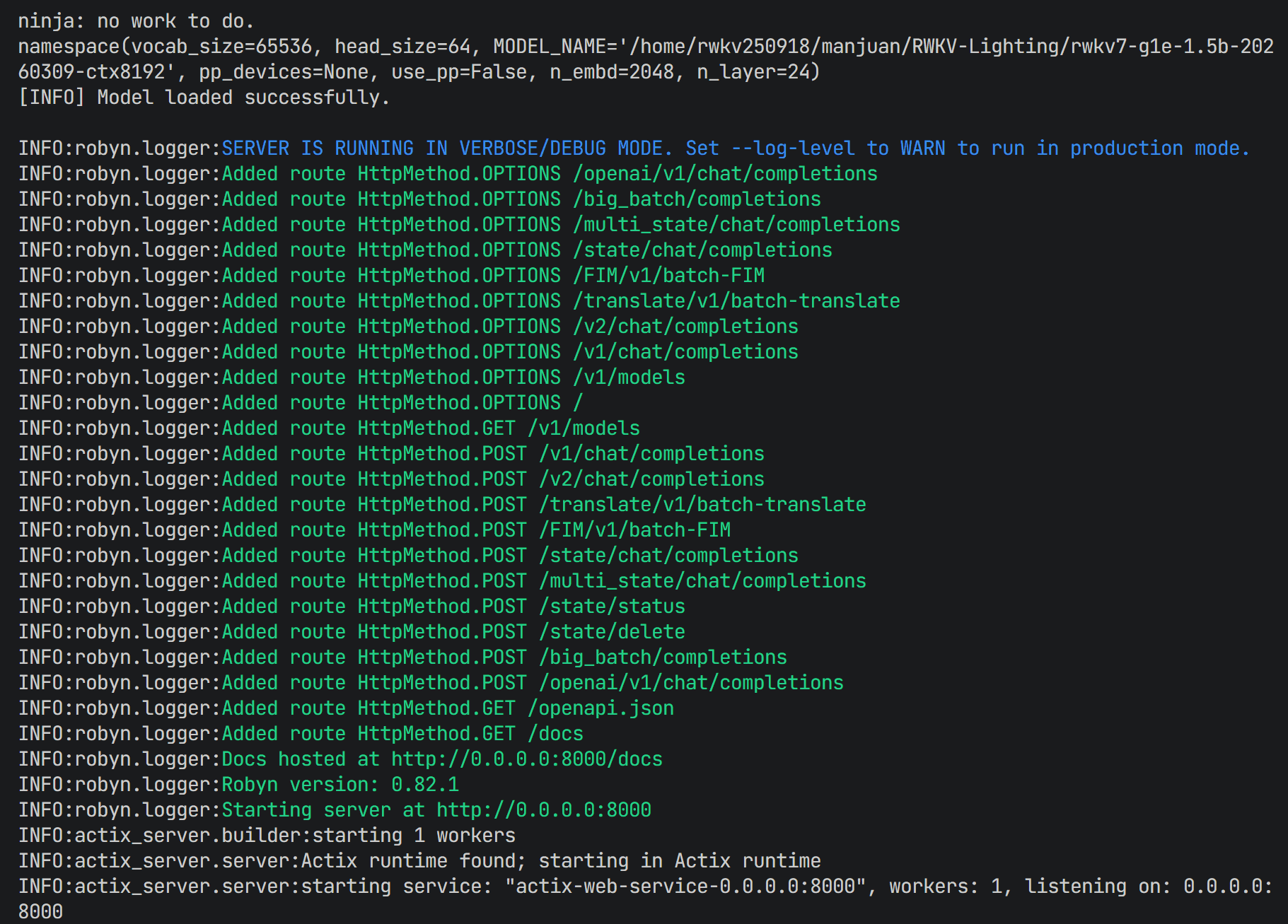
Task: Open the Starting server URL http://0.0.0.0:8000
Action: (x=543, y=810)
